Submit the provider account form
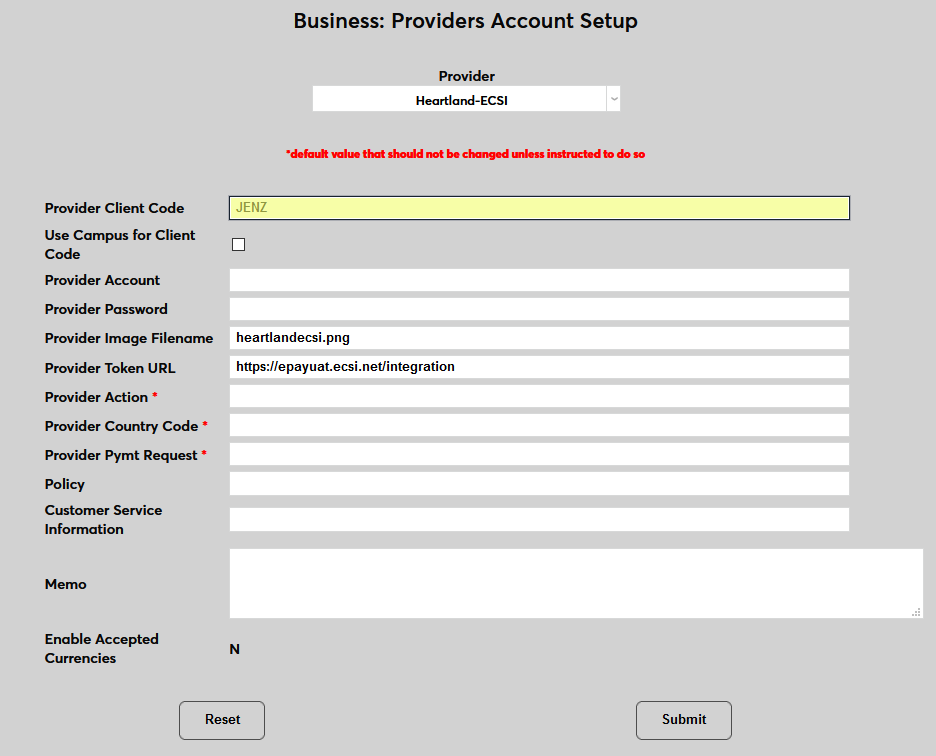The width and height of the screenshot is (936, 756). click(x=683, y=720)
